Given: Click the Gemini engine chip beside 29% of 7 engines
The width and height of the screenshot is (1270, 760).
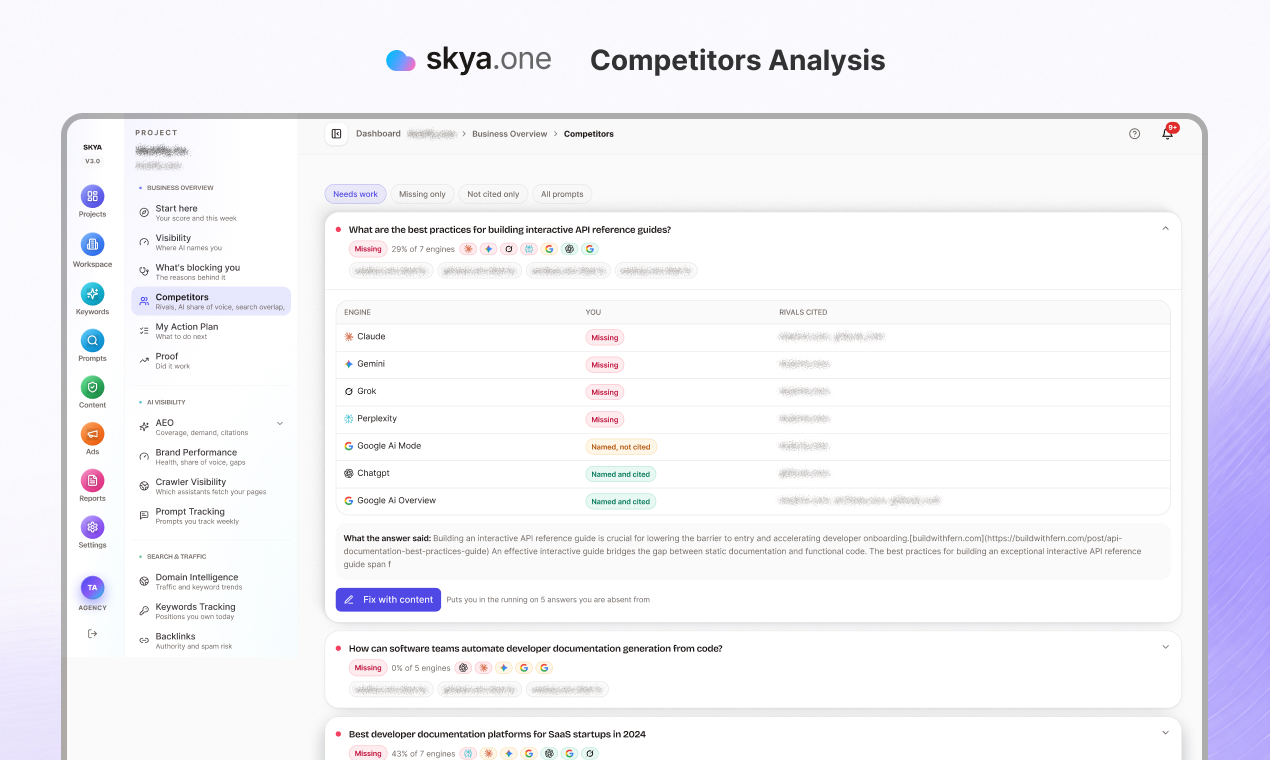Looking at the screenshot, I should [488, 249].
